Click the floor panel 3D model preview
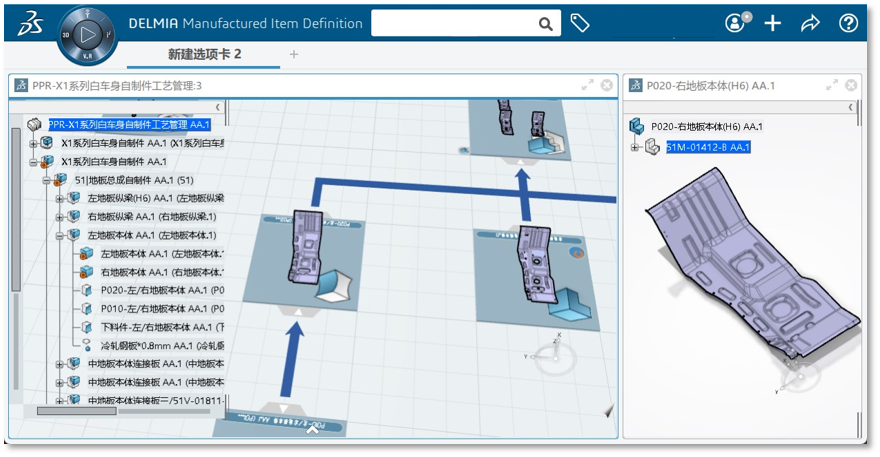The width and height of the screenshot is (880, 457). (x=752, y=264)
